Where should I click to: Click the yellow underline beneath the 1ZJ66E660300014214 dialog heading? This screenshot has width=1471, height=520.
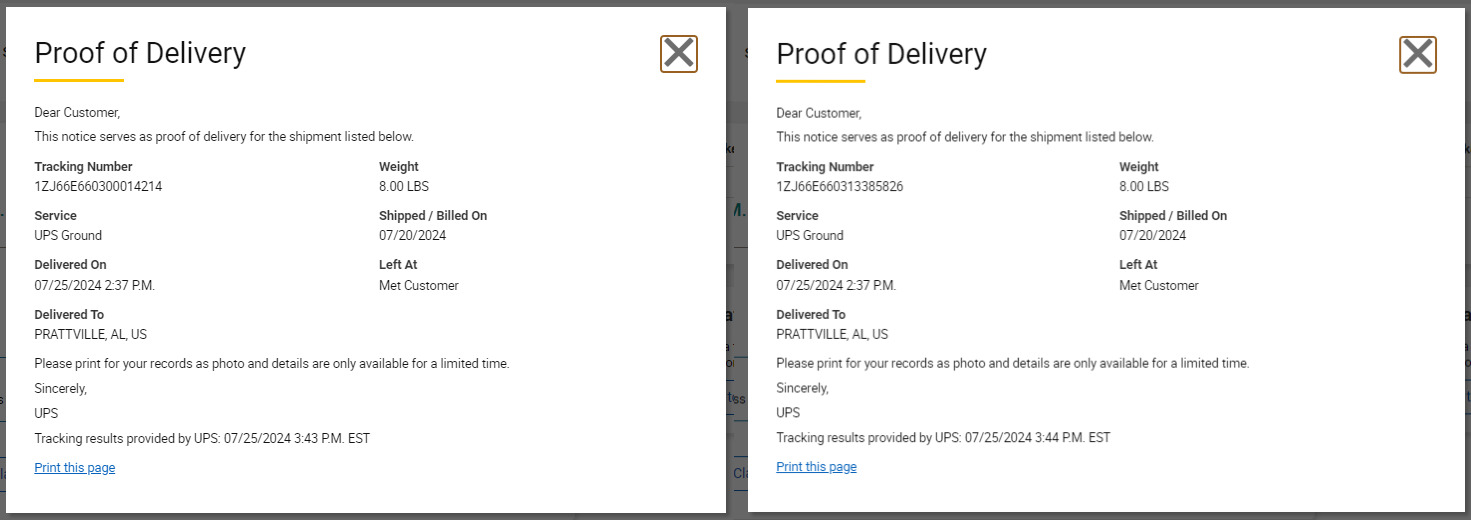pos(79,80)
